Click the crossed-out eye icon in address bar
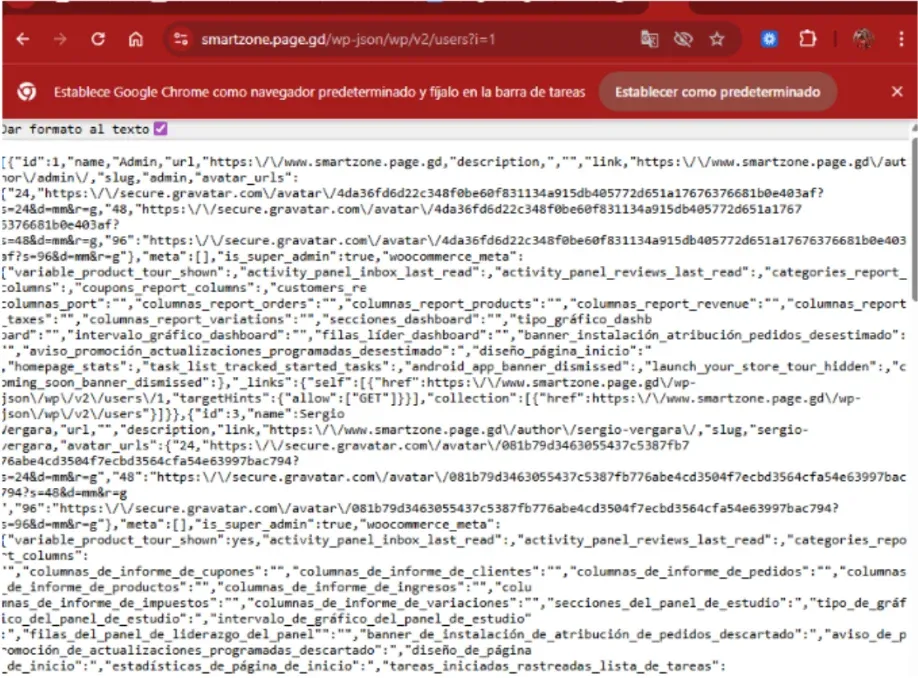 click(x=683, y=39)
